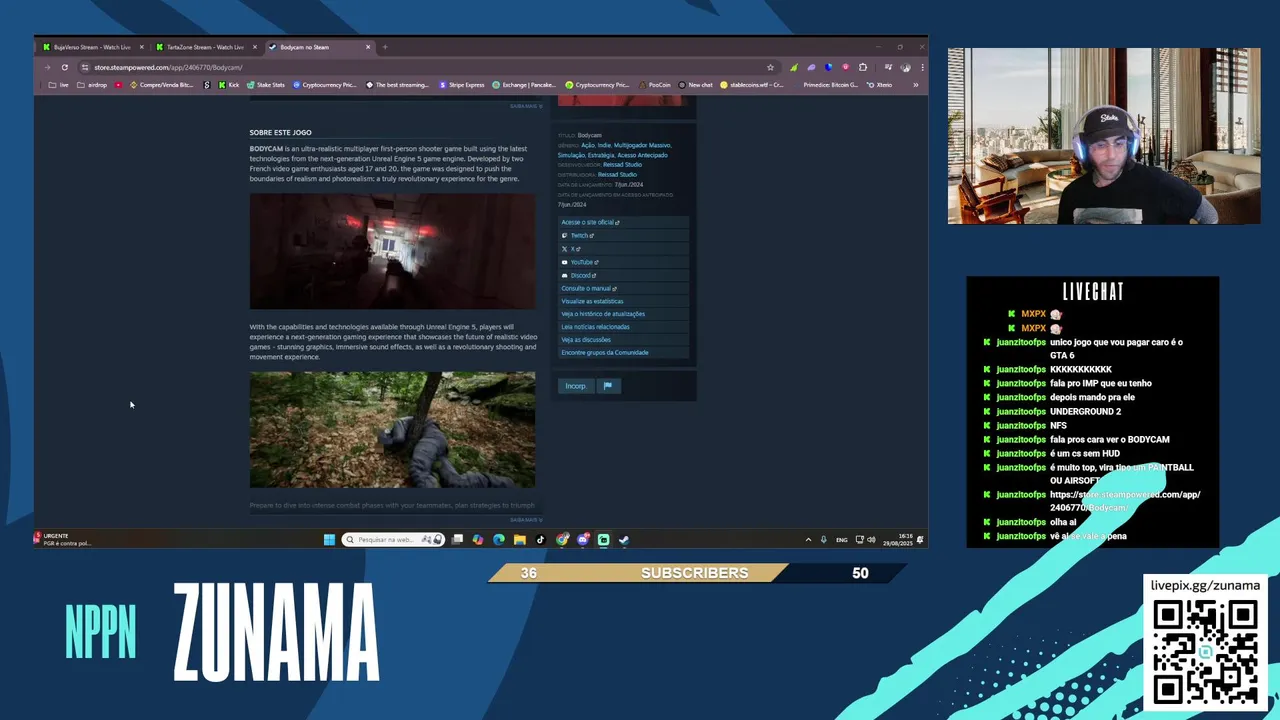
Task: Open the 'Multijogador Massivo' genre link
Action: tap(642, 145)
